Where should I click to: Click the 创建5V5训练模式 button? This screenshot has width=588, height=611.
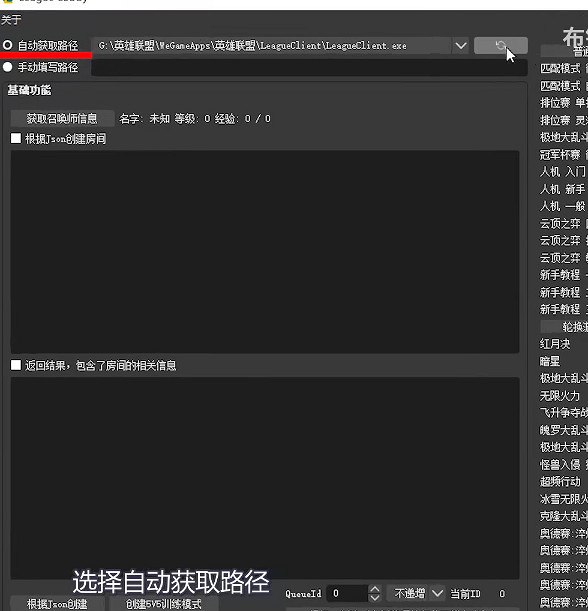pos(163,604)
